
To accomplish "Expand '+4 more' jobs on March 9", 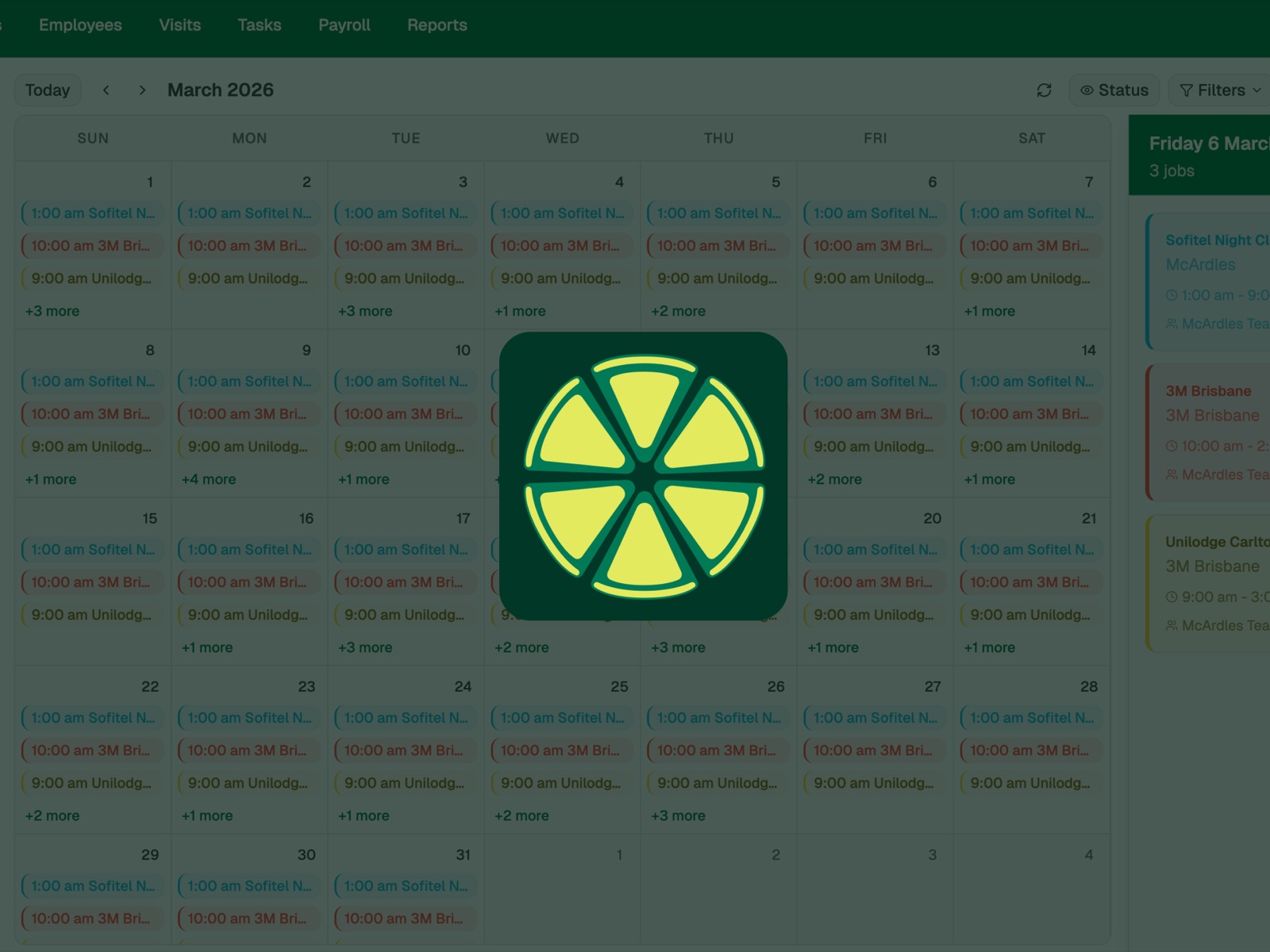I will (209, 479).
